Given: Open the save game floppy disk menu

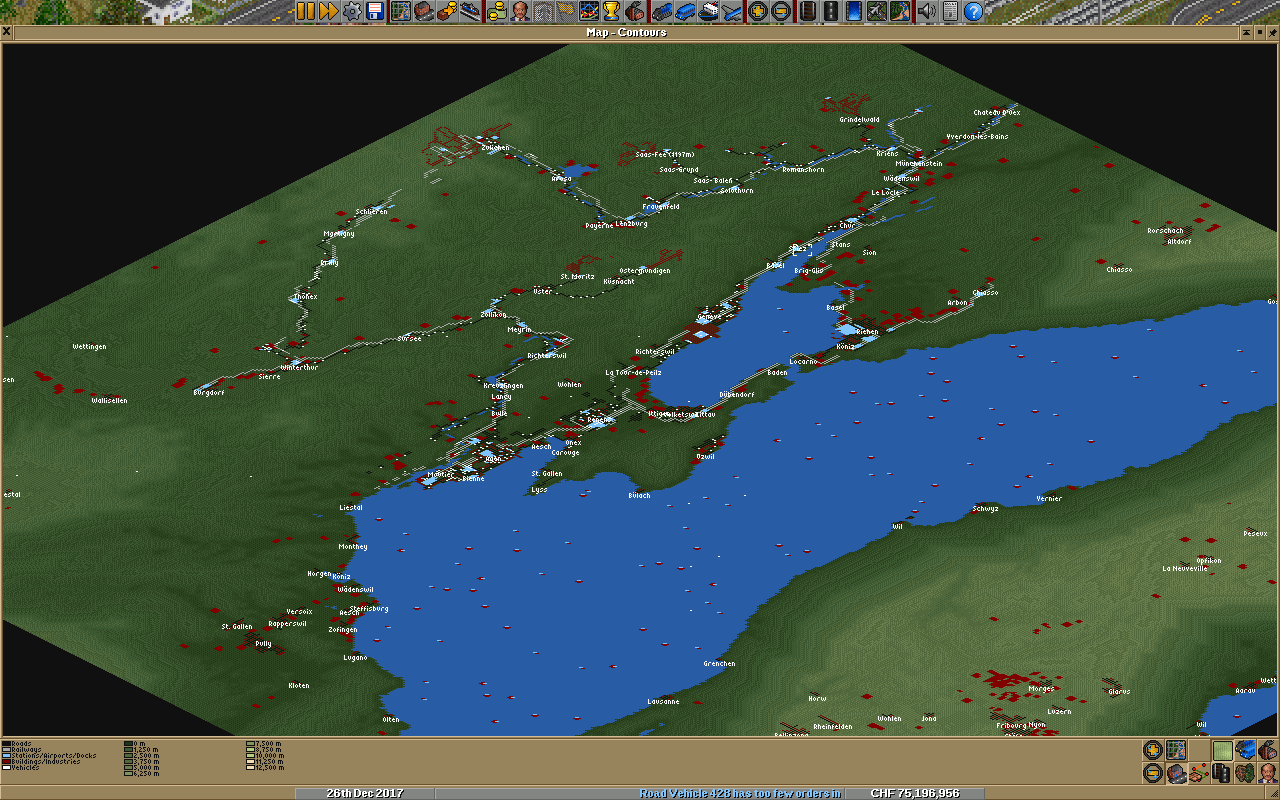Looking at the screenshot, I should 376,12.
